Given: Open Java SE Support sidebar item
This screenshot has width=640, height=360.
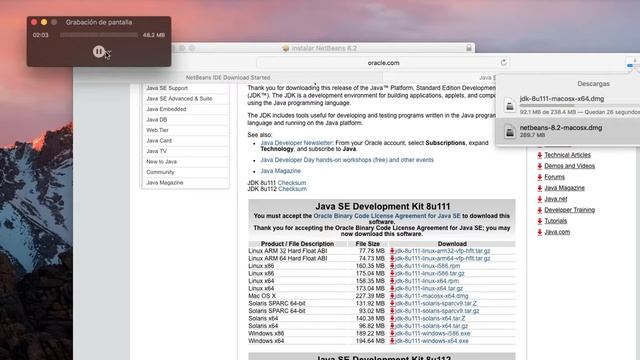Looking at the screenshot, I should pos(167,88).
